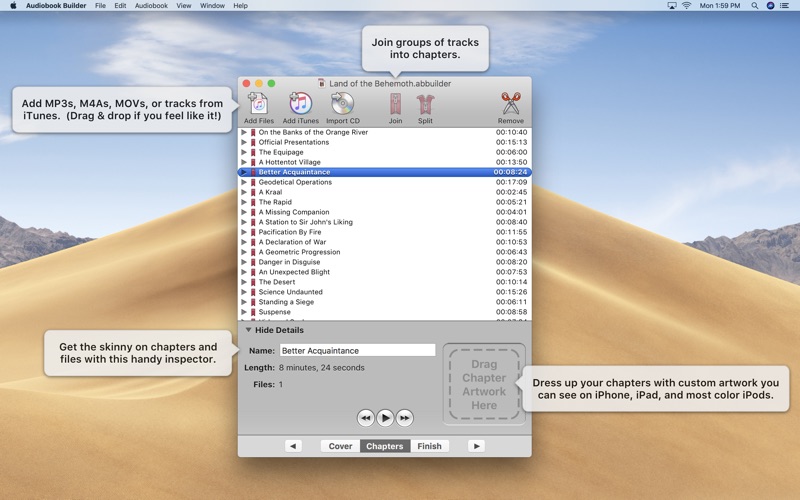Join the selected tracks with the Join icon
Image resolution: width=800 pixels, height=500 pixels.
tap(395, 104)
